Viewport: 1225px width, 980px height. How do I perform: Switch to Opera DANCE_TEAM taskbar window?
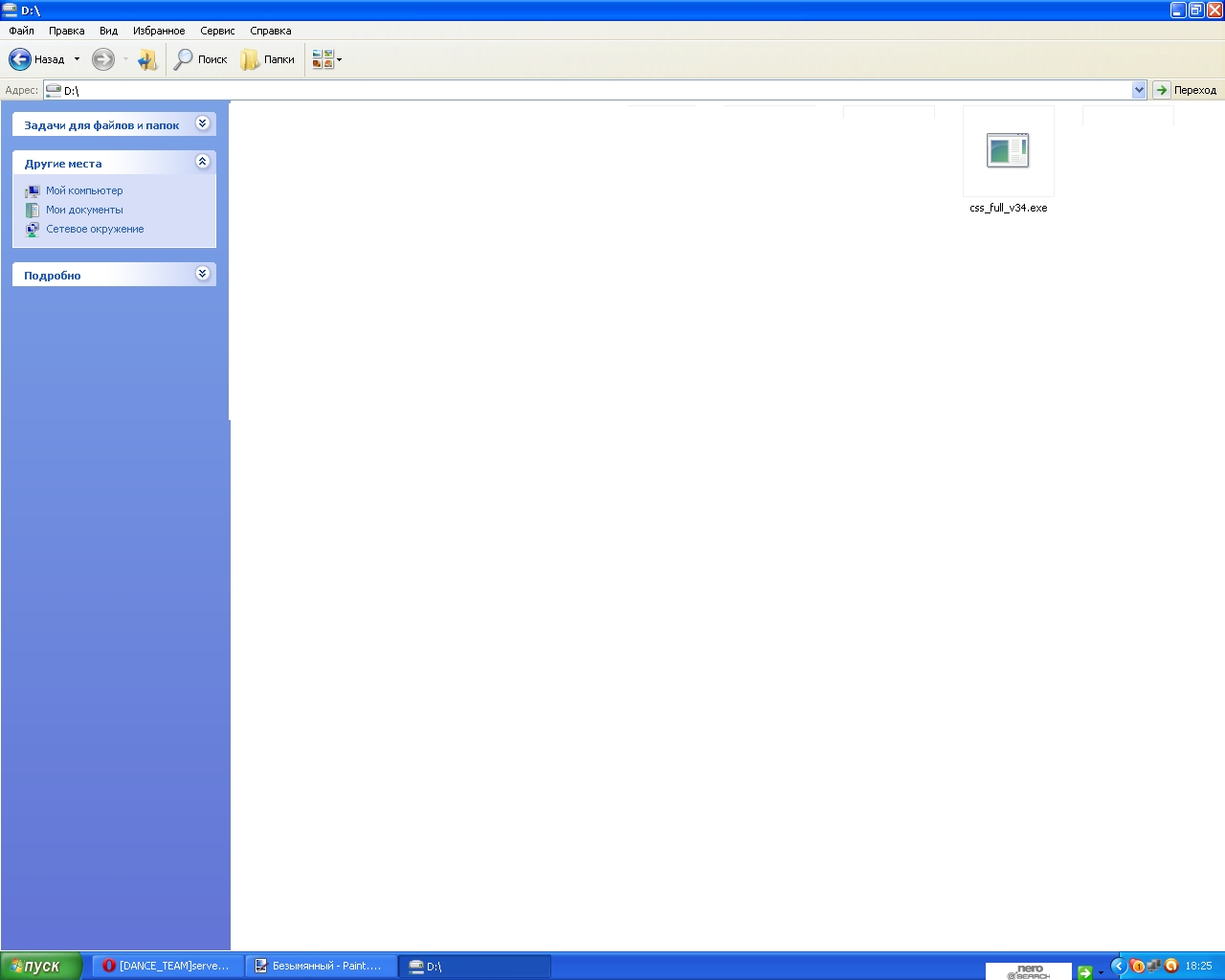[167, 966]
